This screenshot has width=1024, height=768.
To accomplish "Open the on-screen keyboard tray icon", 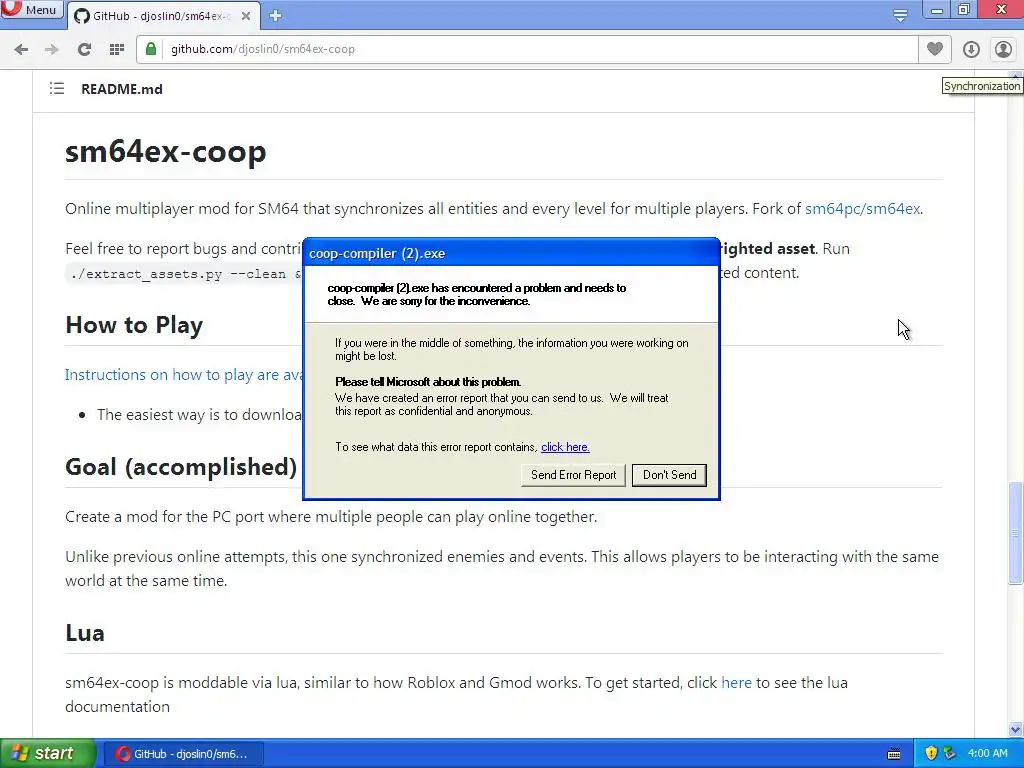I will 894,754.
